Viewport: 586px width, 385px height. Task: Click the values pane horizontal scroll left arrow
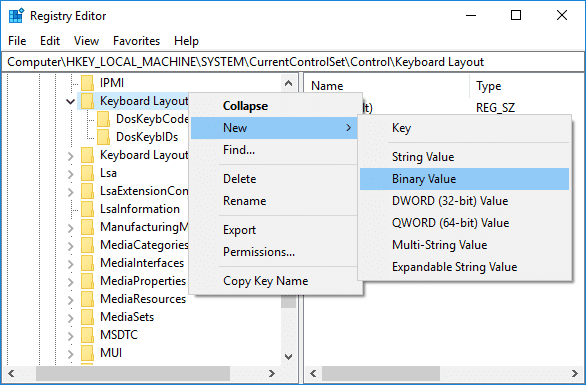coord(313,373)
